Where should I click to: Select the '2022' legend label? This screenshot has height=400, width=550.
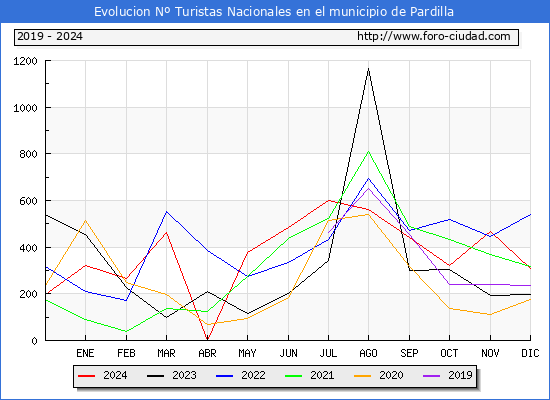coord(253,375)
